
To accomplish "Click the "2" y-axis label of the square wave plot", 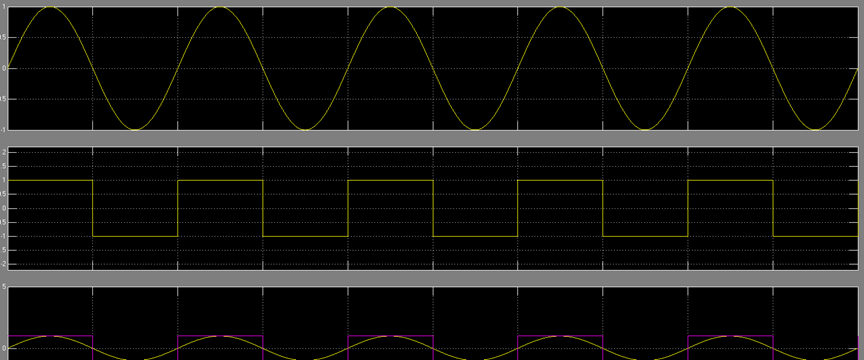I will point(4,152).
